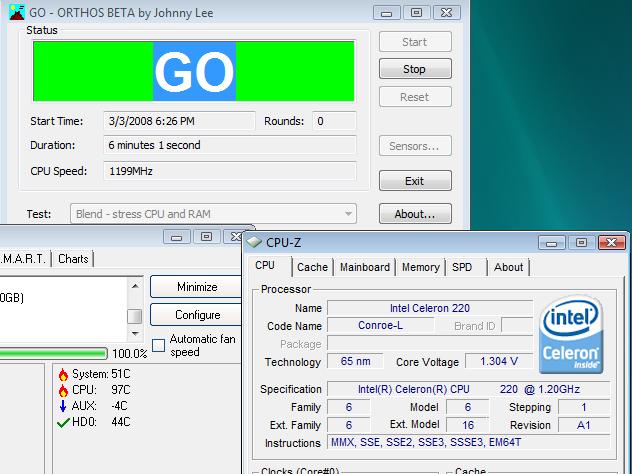Click the Technology value 65 nm
Viewport: 632px width, 474px height.
(x=355, y=361)
